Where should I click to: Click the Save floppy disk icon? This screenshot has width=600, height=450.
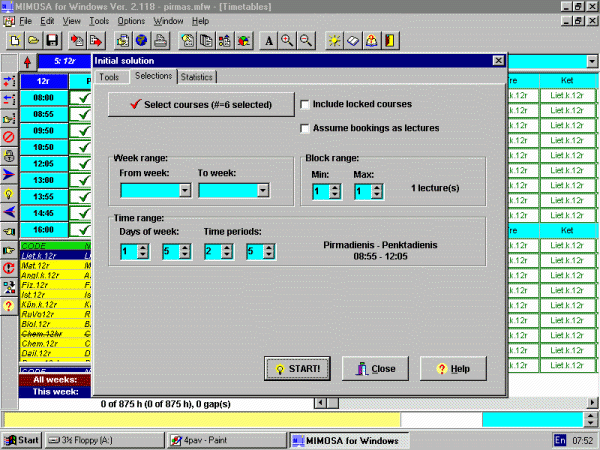click(51, 41)
